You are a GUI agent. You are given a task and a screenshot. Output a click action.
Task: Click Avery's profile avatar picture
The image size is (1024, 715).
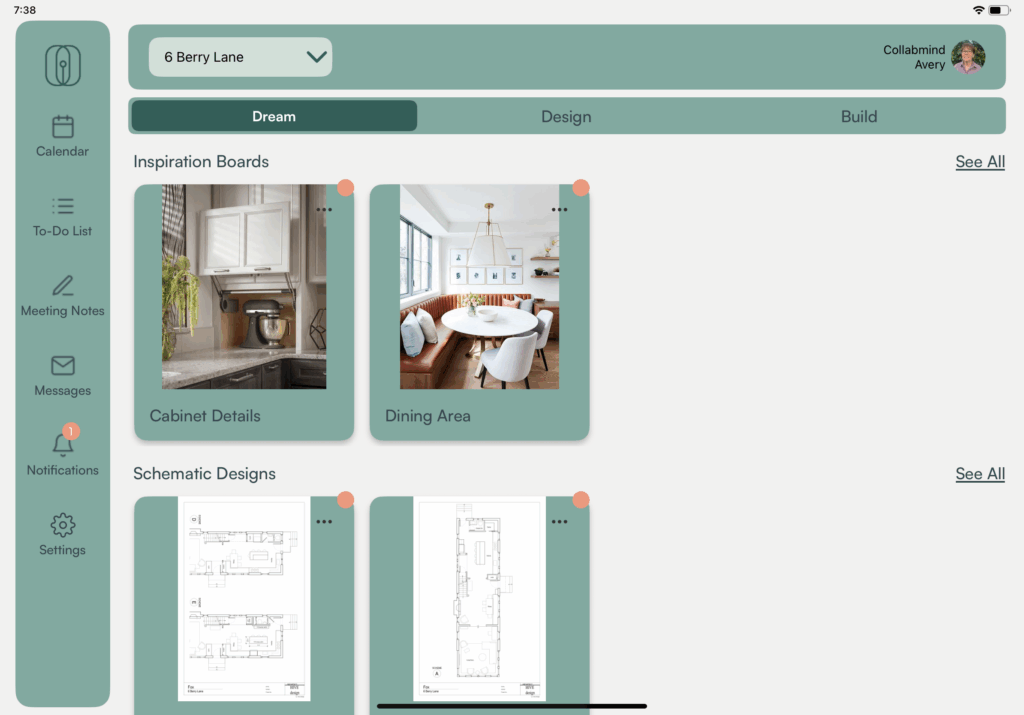point(967,57)
